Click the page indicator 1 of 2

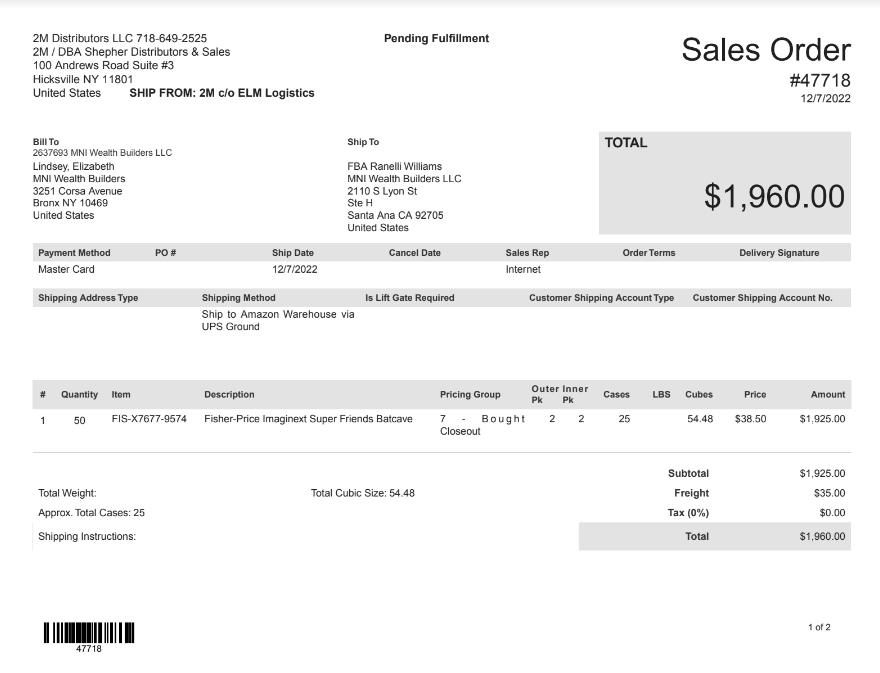[x=819, y=627]
